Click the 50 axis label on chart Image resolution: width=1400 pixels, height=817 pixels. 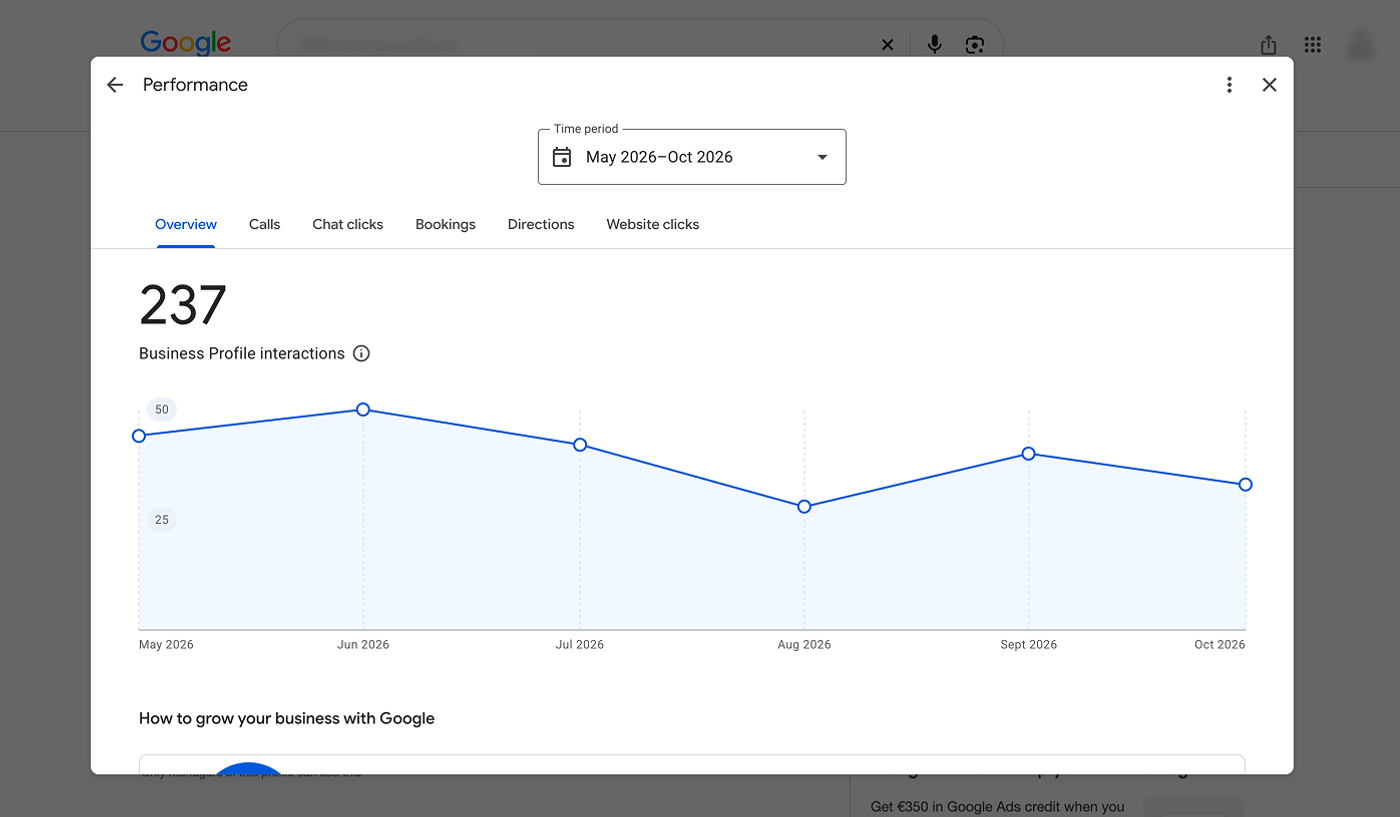[162, 410]
